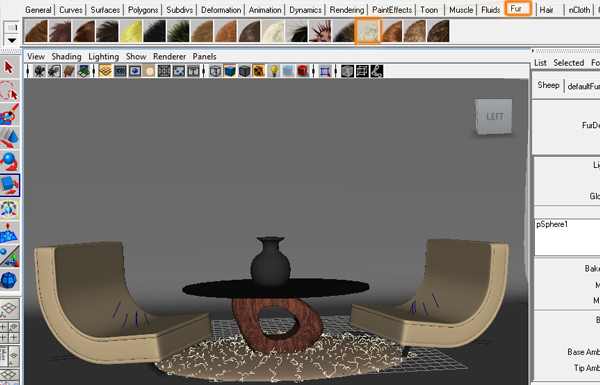Open the viewport Shading menu
Screen dimensions: 600x385
tap(66, 57)
